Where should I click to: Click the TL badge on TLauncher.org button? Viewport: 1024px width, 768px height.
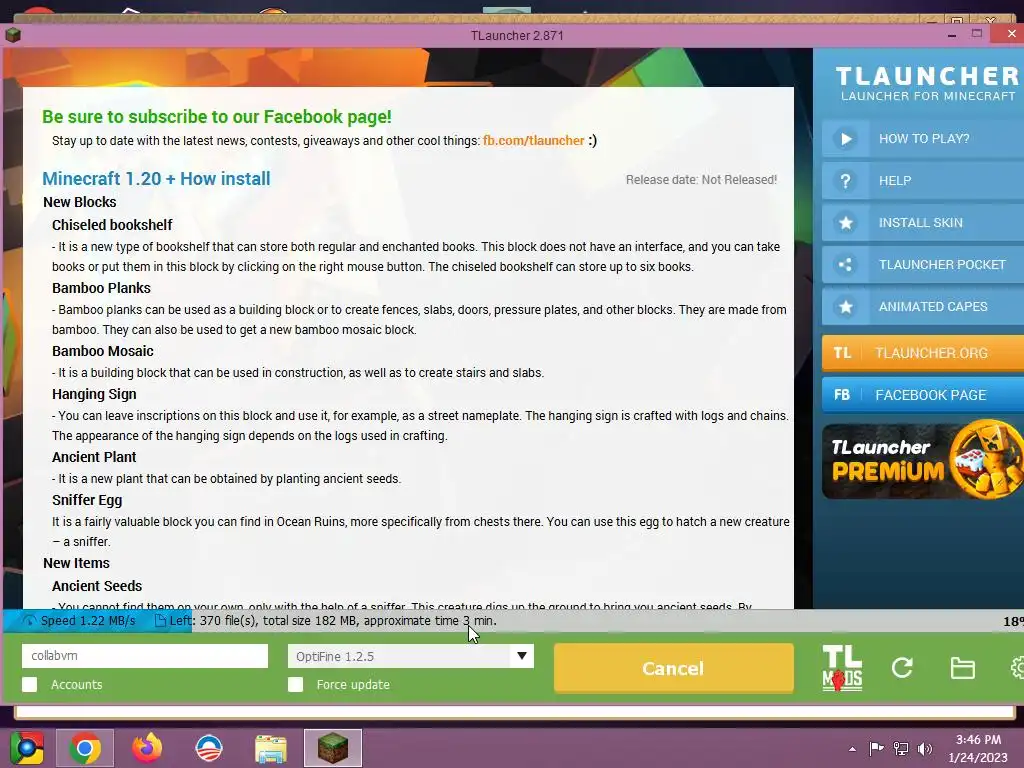click(x=842, y=353)
